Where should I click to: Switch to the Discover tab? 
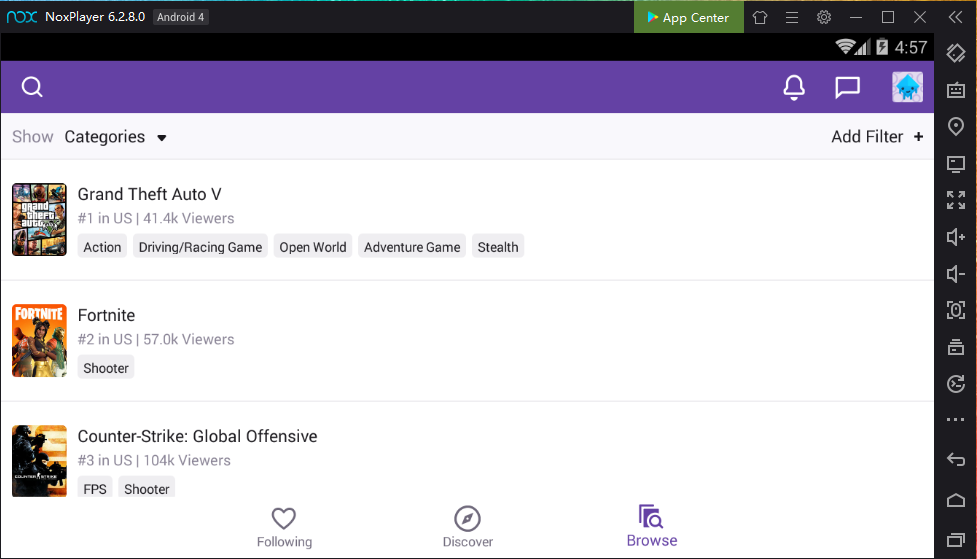[x=467, y=527]
